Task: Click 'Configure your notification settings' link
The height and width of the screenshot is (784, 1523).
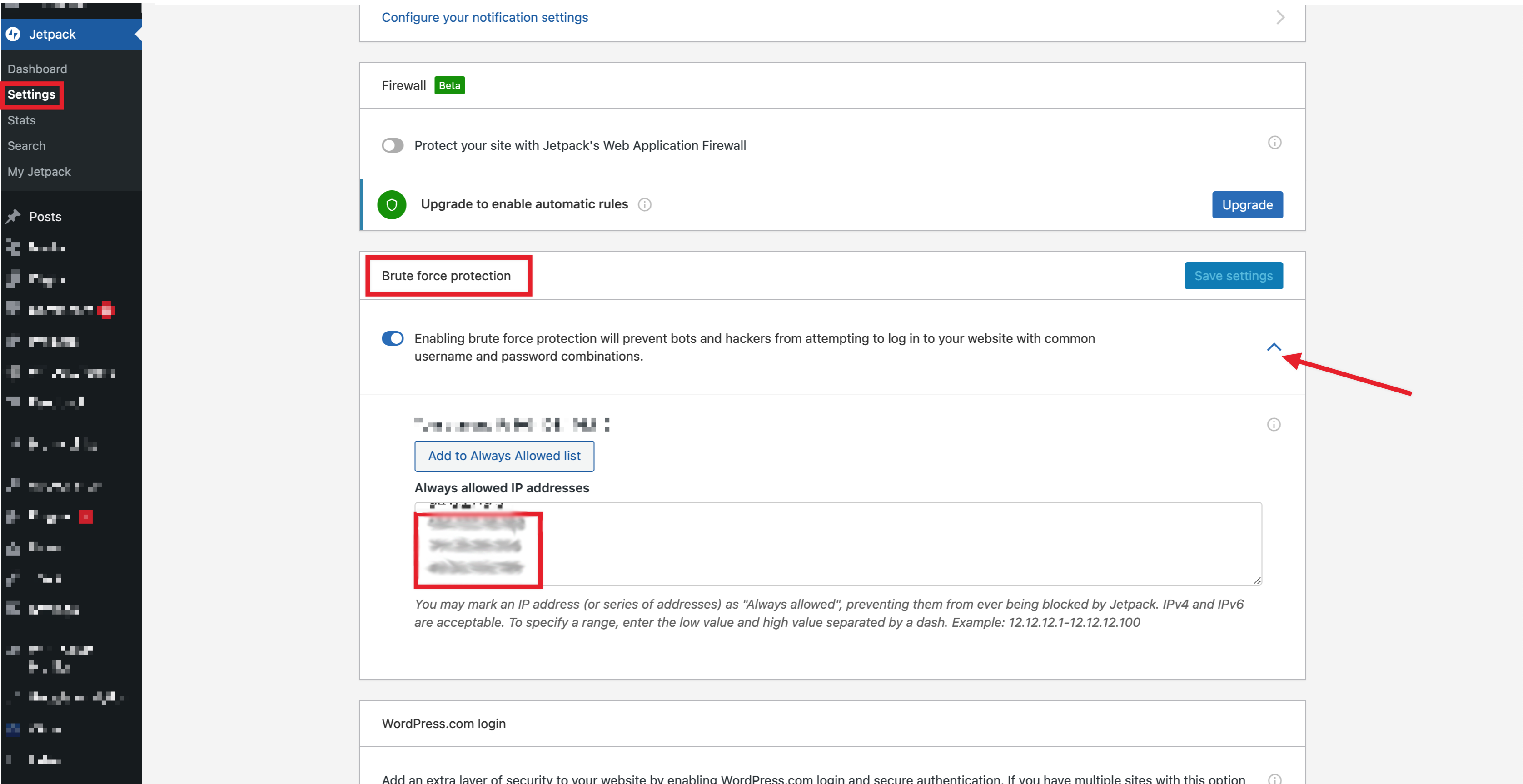Action: 485,17
